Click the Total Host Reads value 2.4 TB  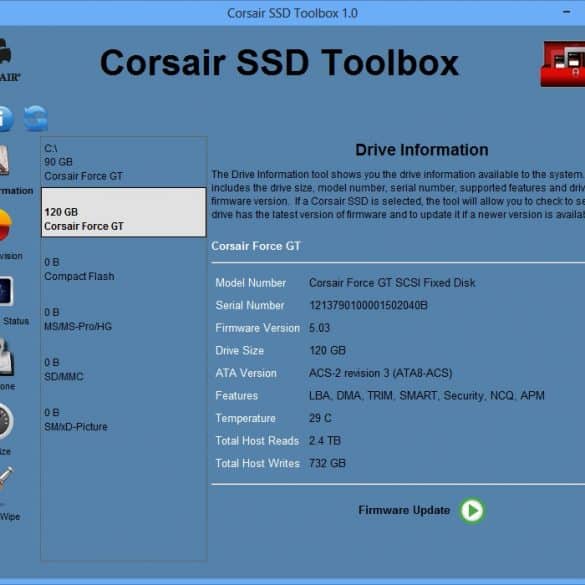click(325, 441)
